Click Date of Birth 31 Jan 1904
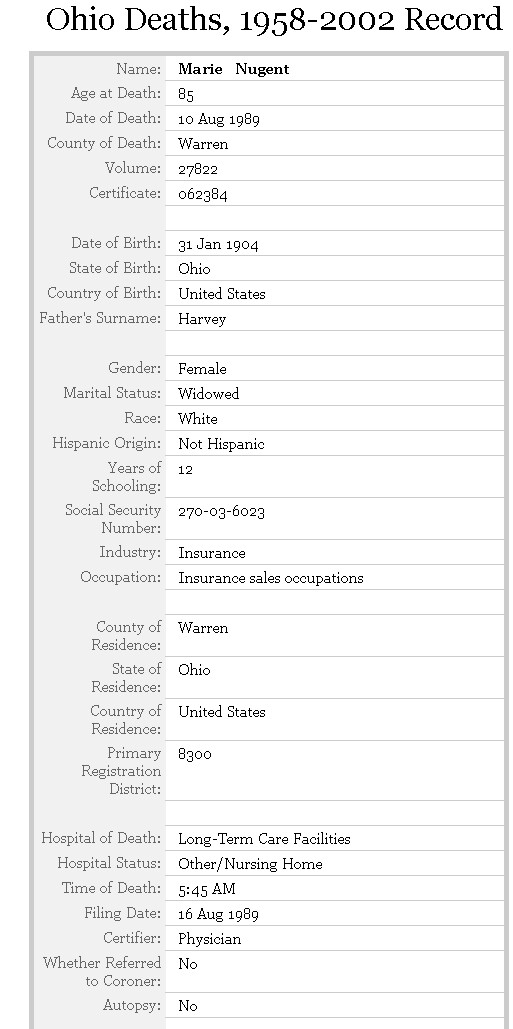 [218, 244]
